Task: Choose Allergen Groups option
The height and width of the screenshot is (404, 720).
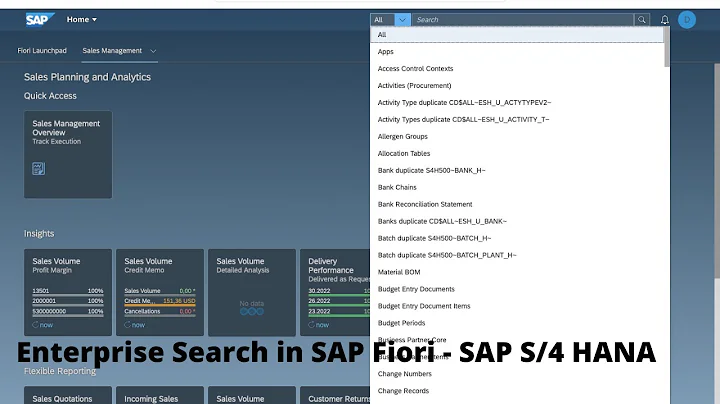Action: point(517,136)
